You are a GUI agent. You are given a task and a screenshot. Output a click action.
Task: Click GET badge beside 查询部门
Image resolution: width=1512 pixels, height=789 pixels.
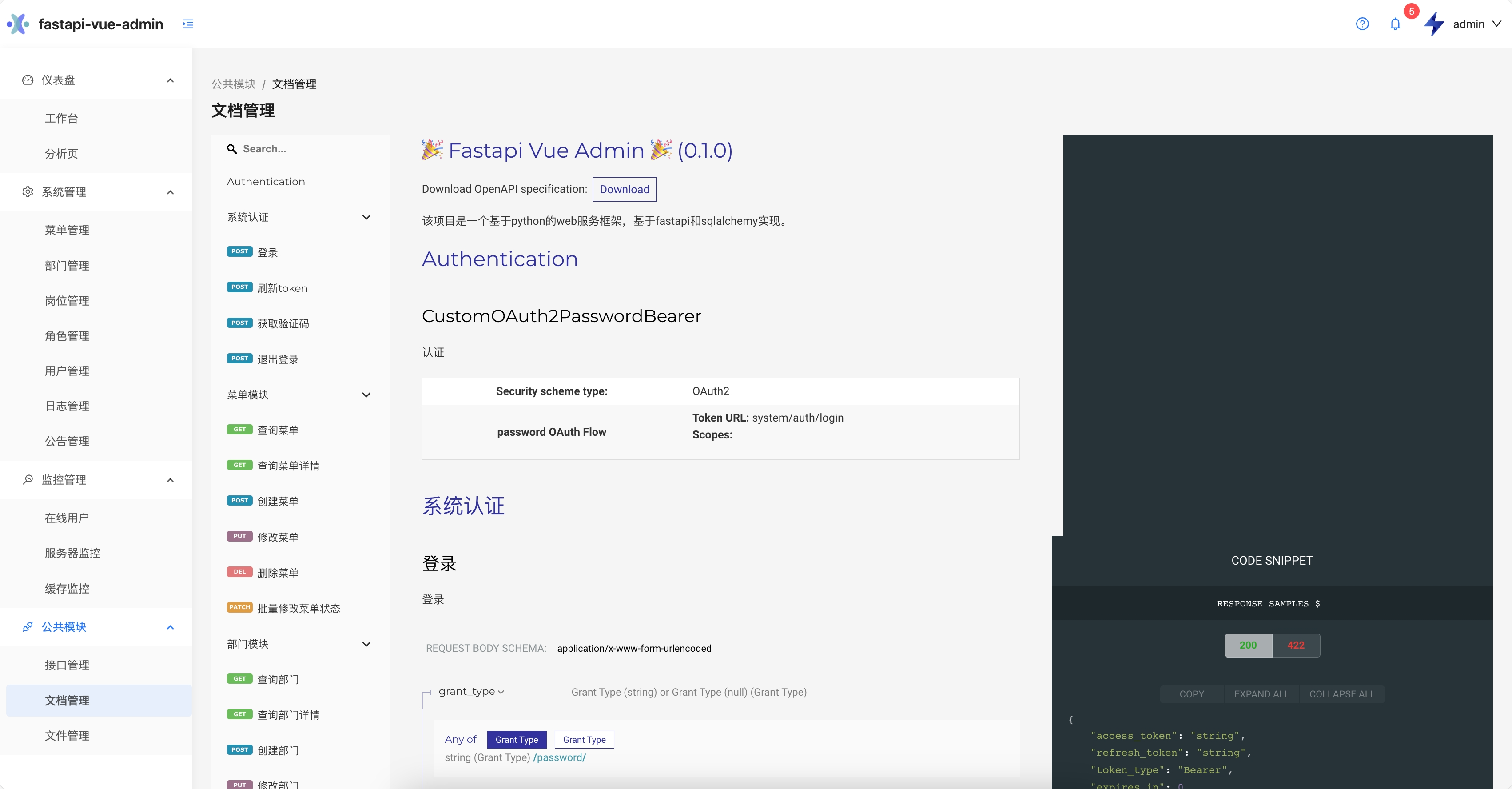(239, 679)
